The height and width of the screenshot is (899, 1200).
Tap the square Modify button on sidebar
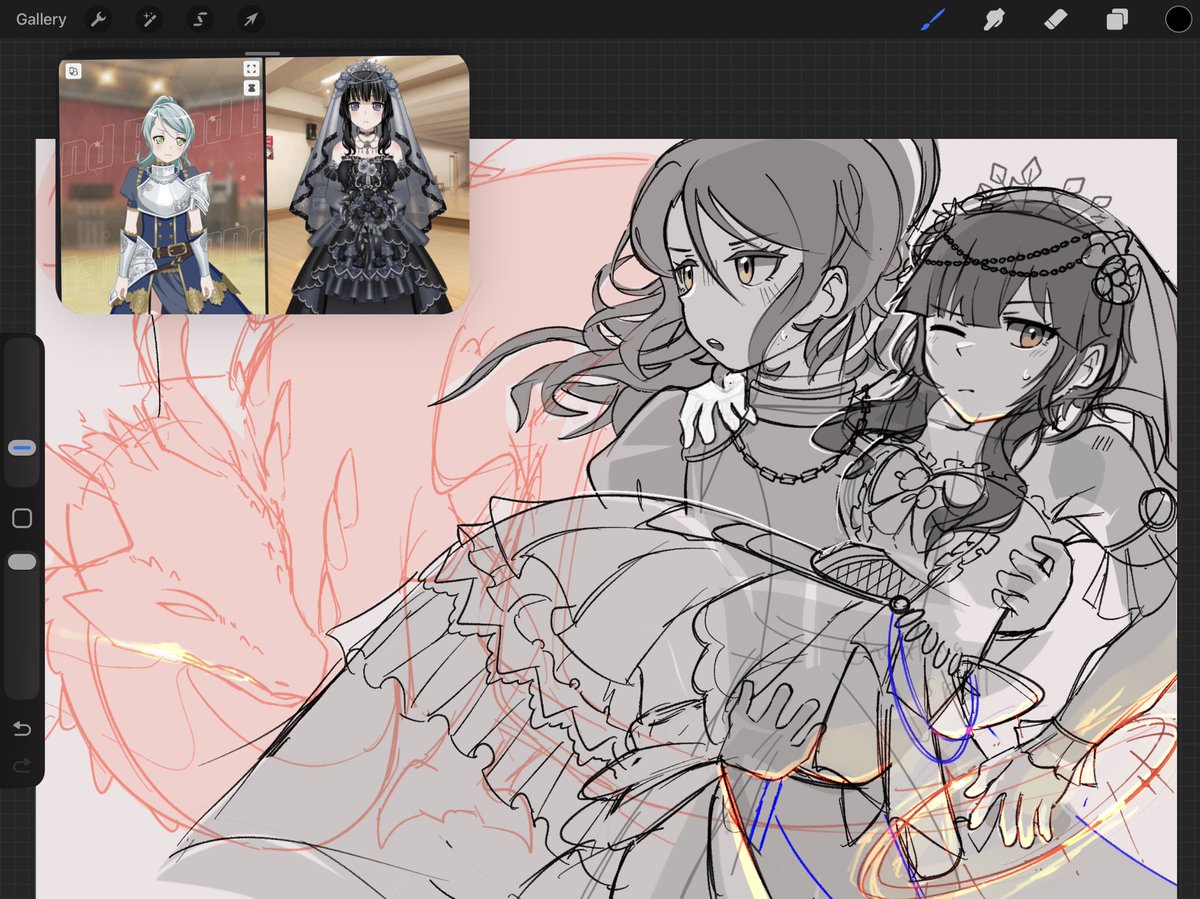pos(22,518)
